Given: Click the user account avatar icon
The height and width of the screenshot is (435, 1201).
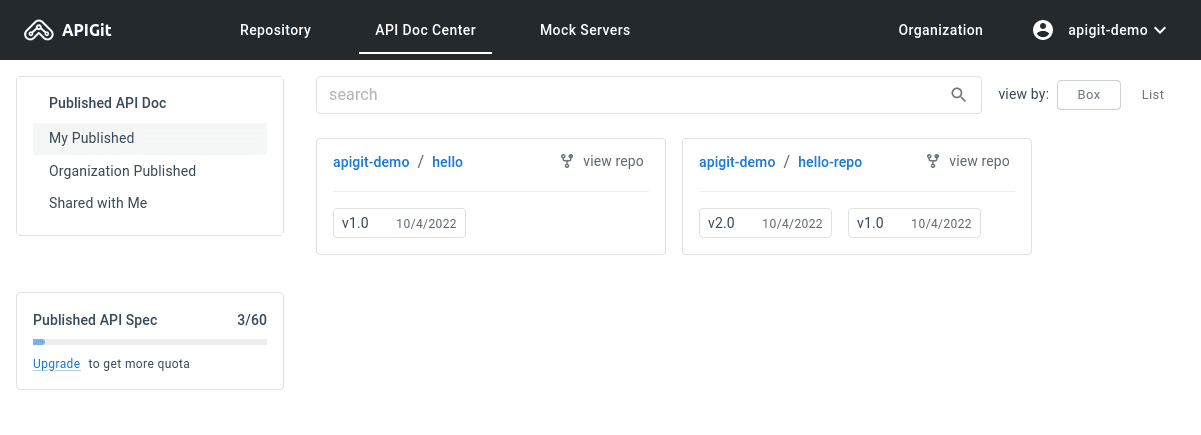Looking at the screenshot, I should click(1043, 30).
